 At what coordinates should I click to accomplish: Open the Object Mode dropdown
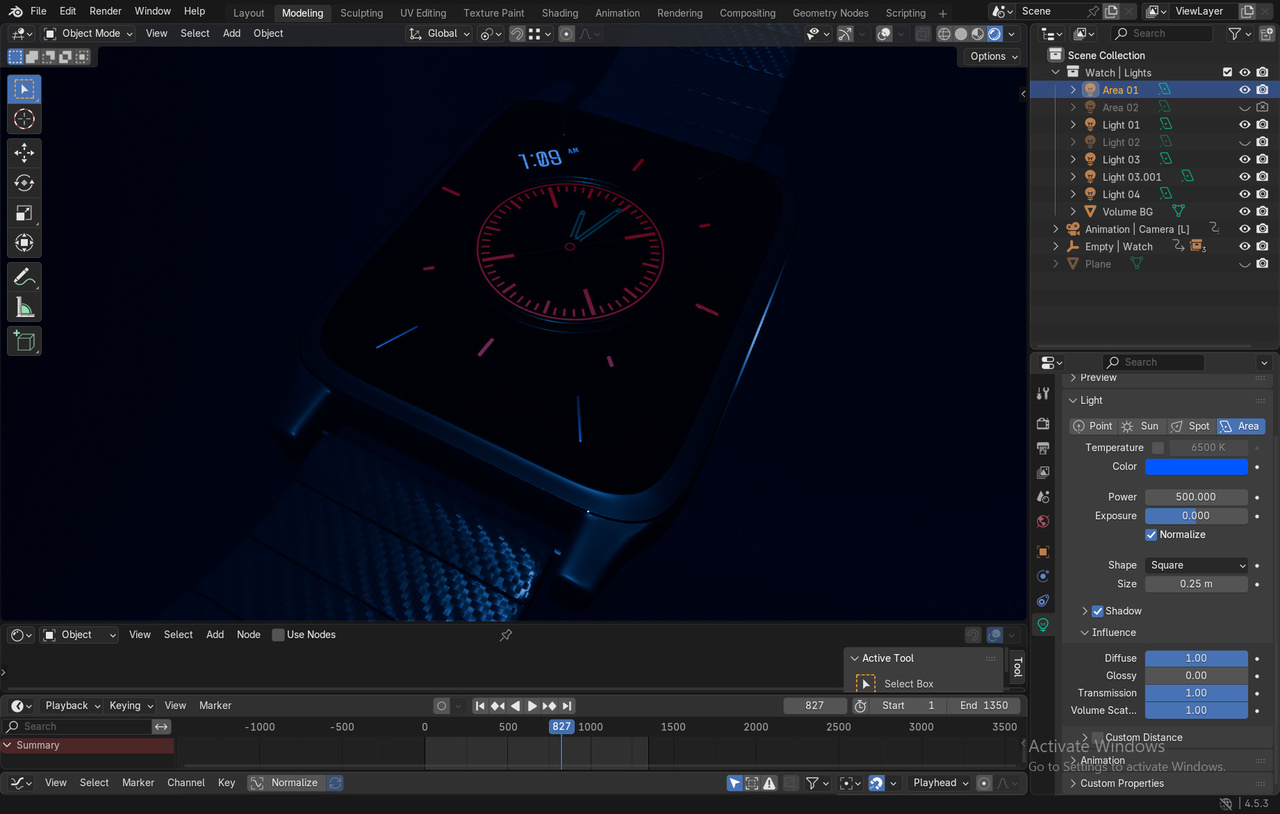89,33
